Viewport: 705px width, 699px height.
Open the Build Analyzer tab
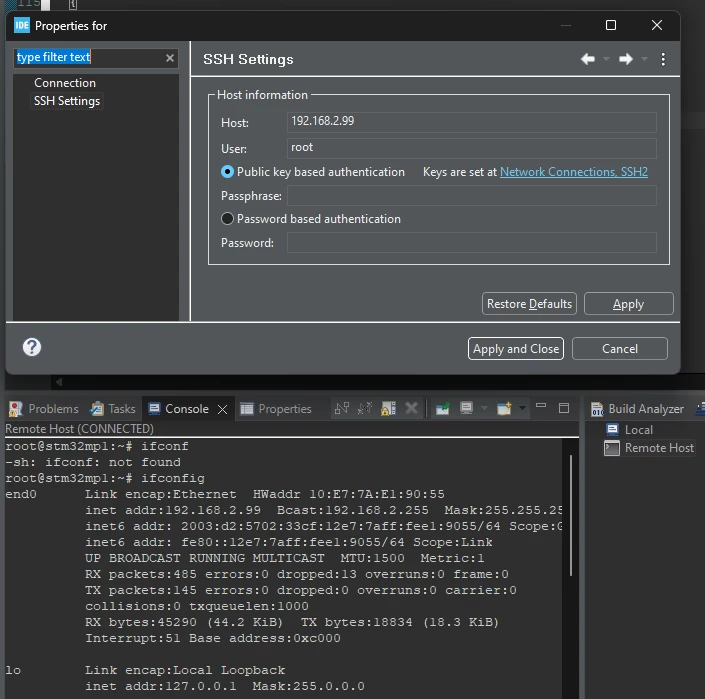pyautogui.click(x=638, y=409)
